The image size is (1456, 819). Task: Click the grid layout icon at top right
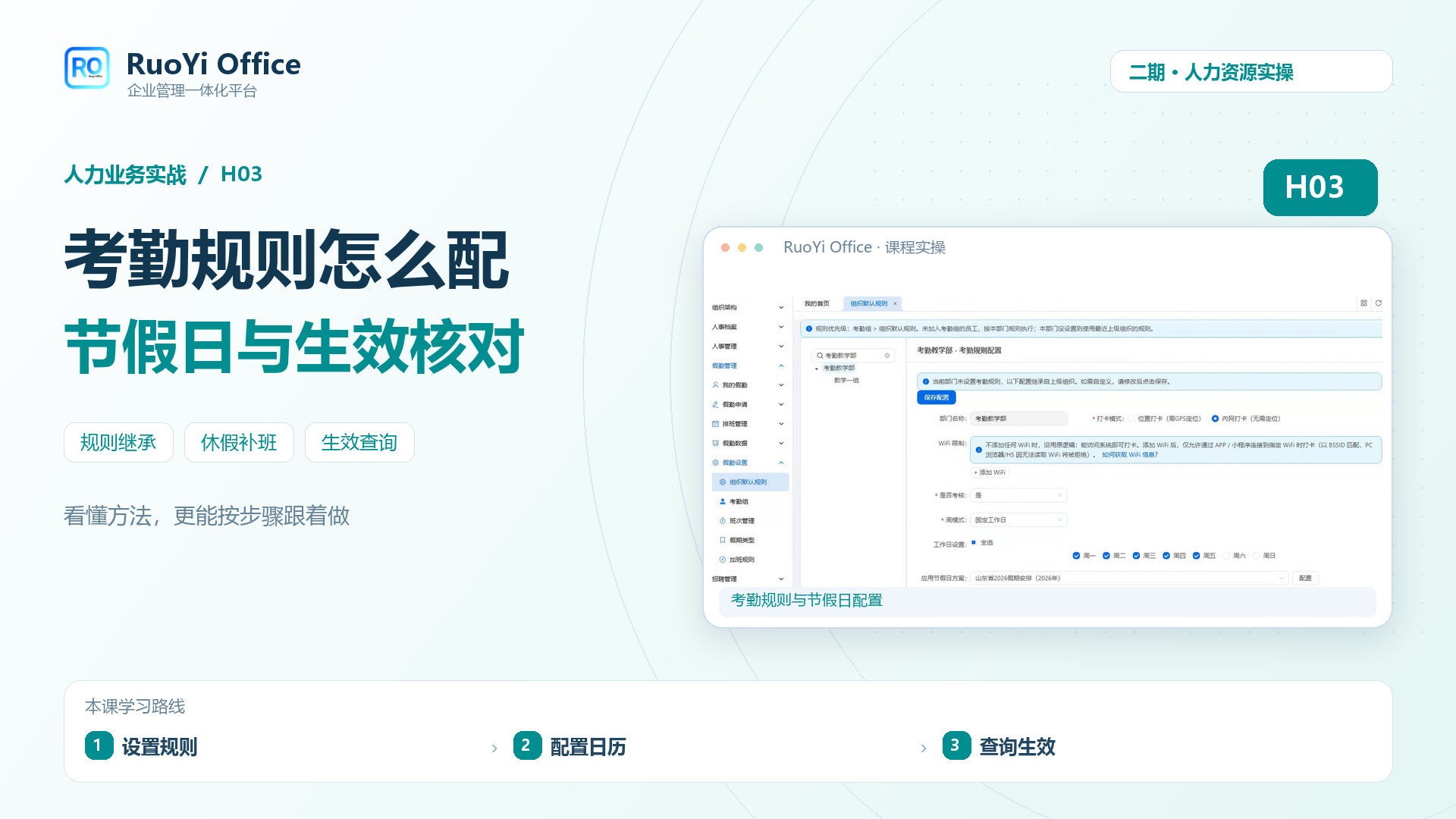click(1363, 303)
